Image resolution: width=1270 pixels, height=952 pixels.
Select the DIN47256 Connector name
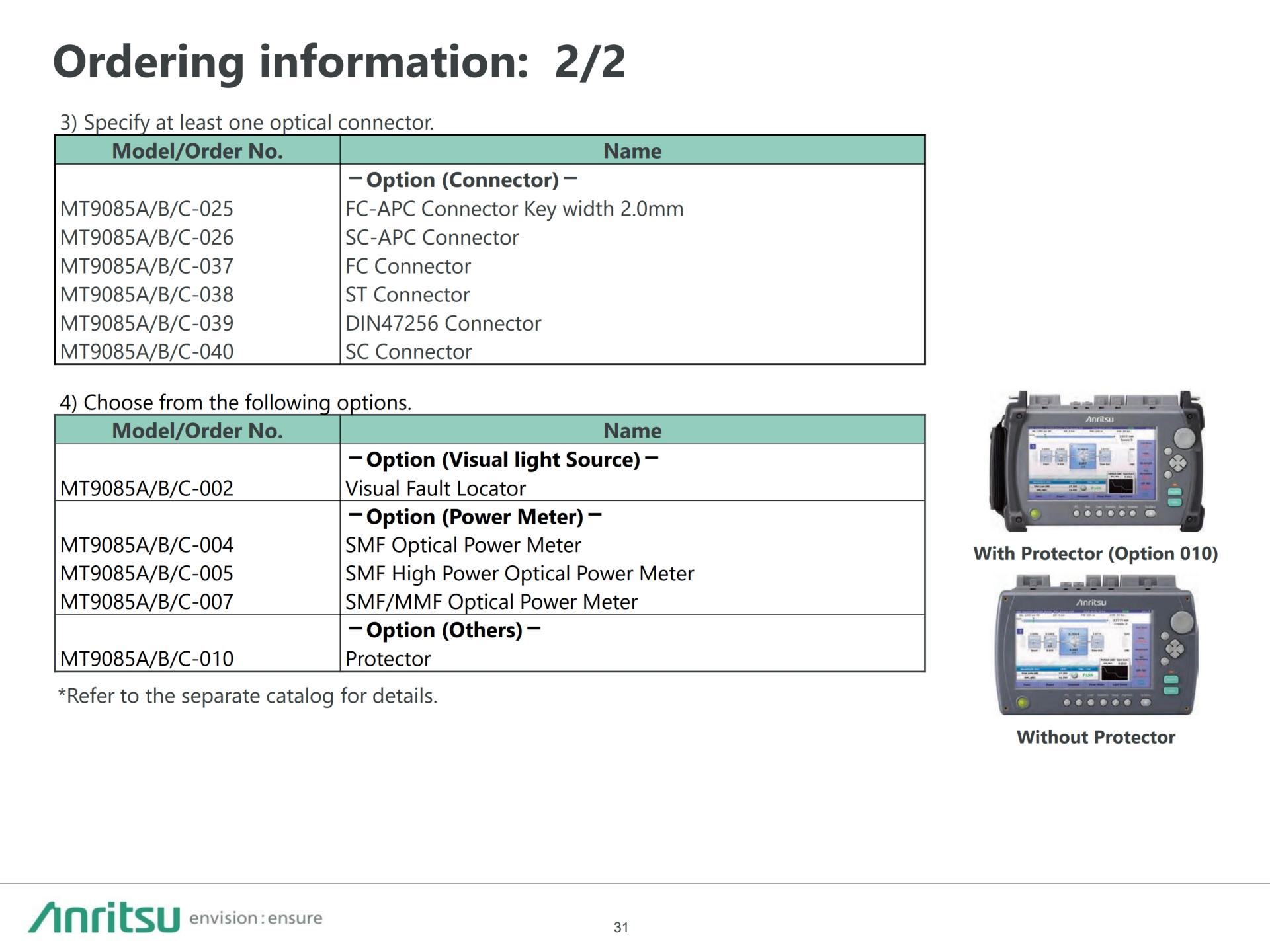point(443,323)
